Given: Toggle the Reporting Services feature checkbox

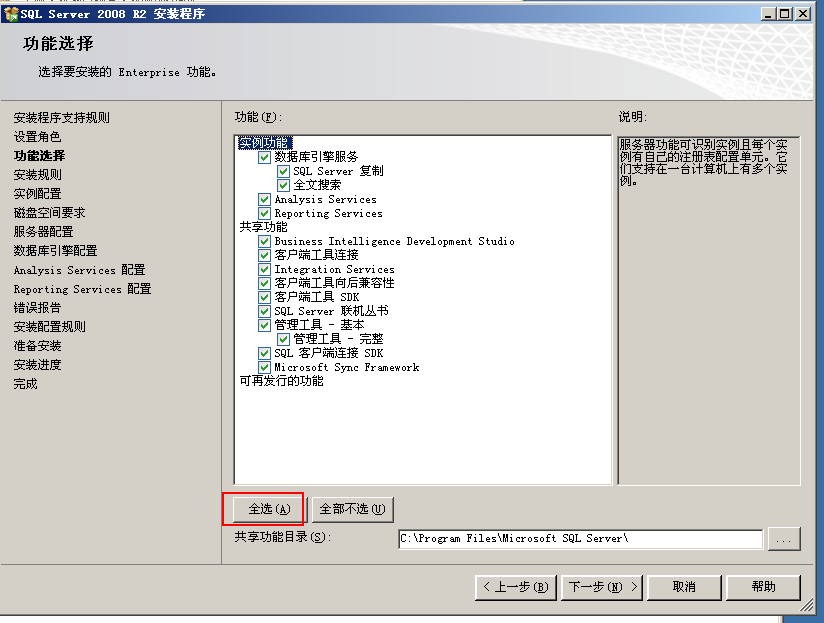Looking at the screenshot, I should click(264, 213).
